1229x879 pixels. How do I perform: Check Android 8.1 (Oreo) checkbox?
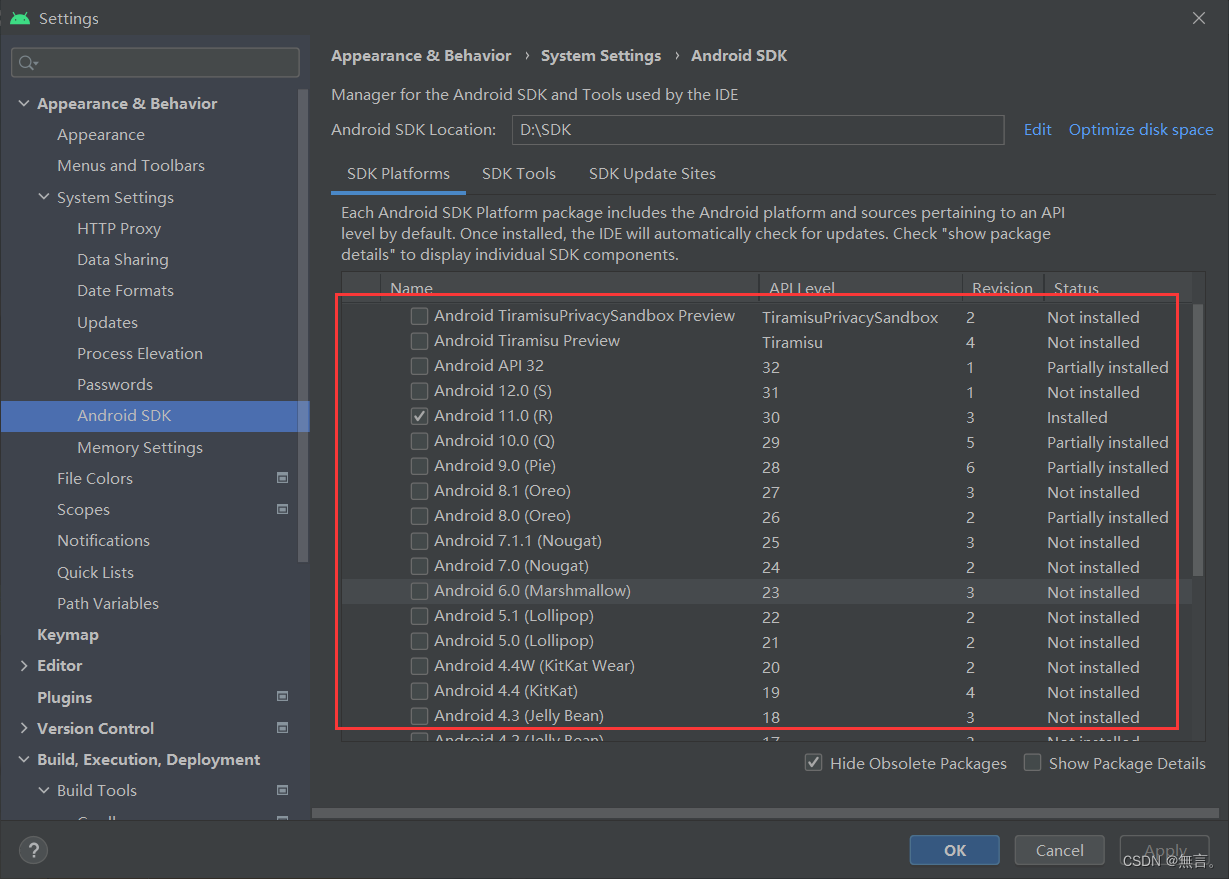click(x=420, y=491)
